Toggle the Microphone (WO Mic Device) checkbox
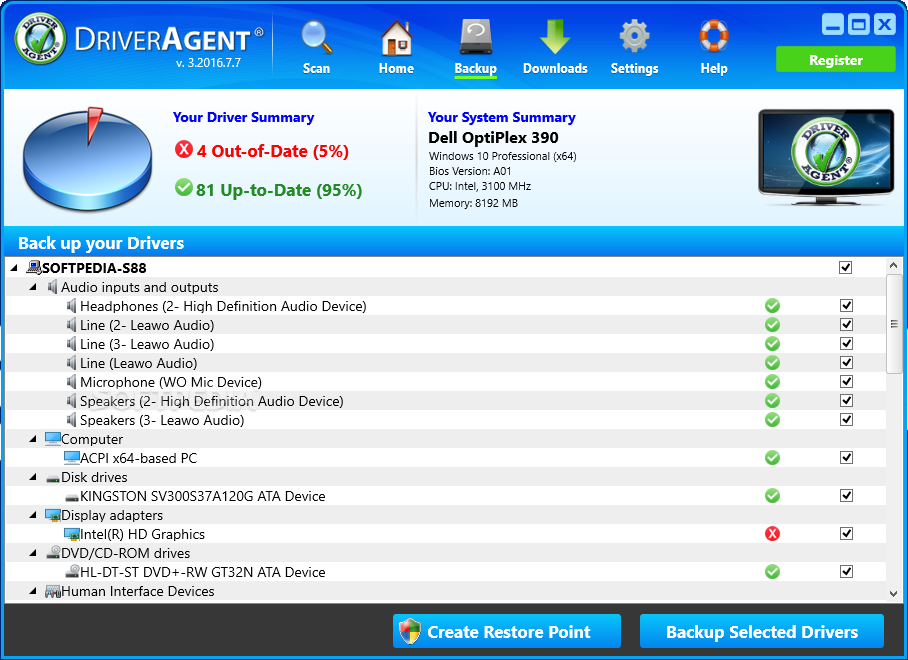 point(846,382)
